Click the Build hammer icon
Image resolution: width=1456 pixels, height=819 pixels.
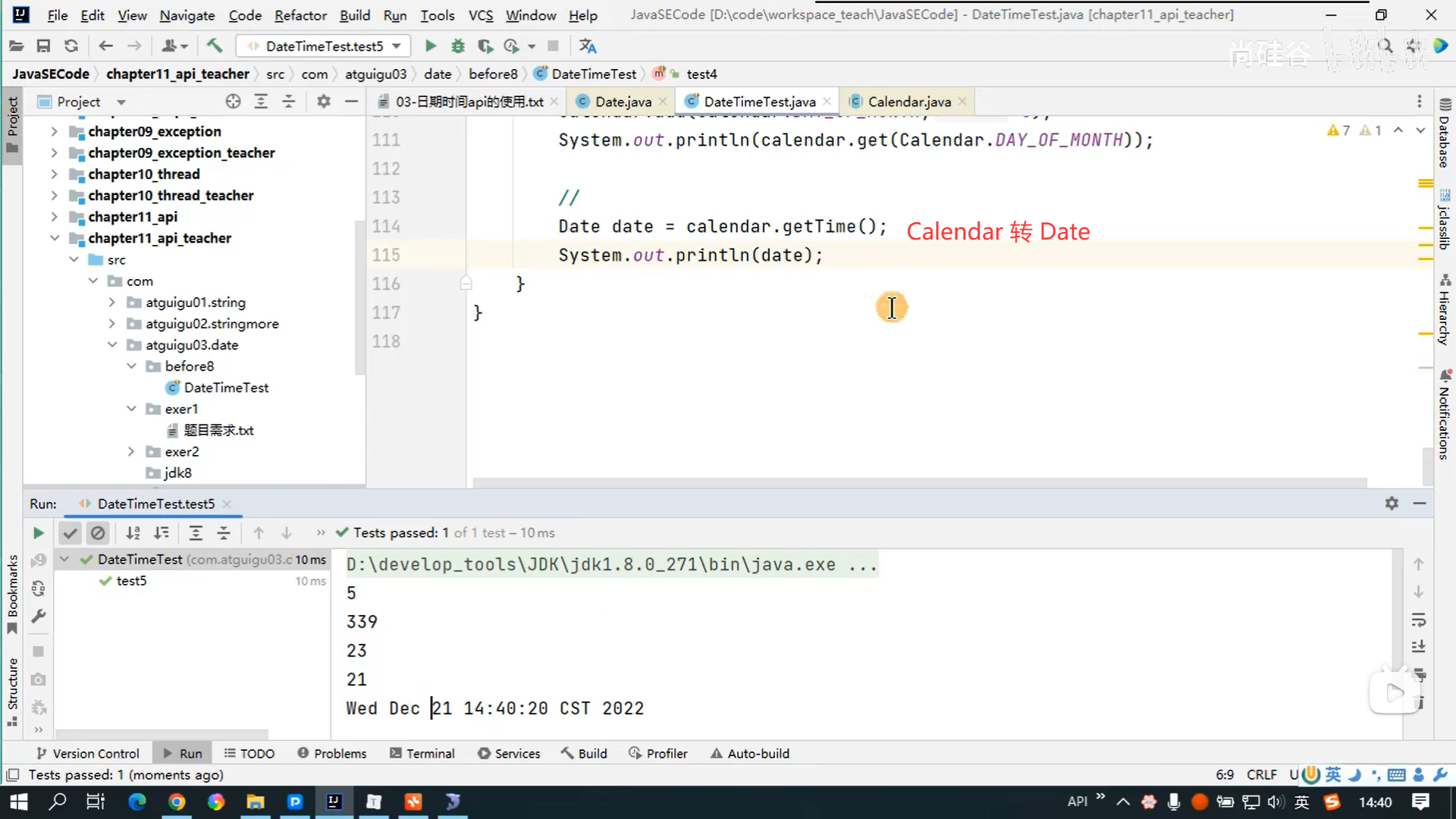[x=215, y=46]
